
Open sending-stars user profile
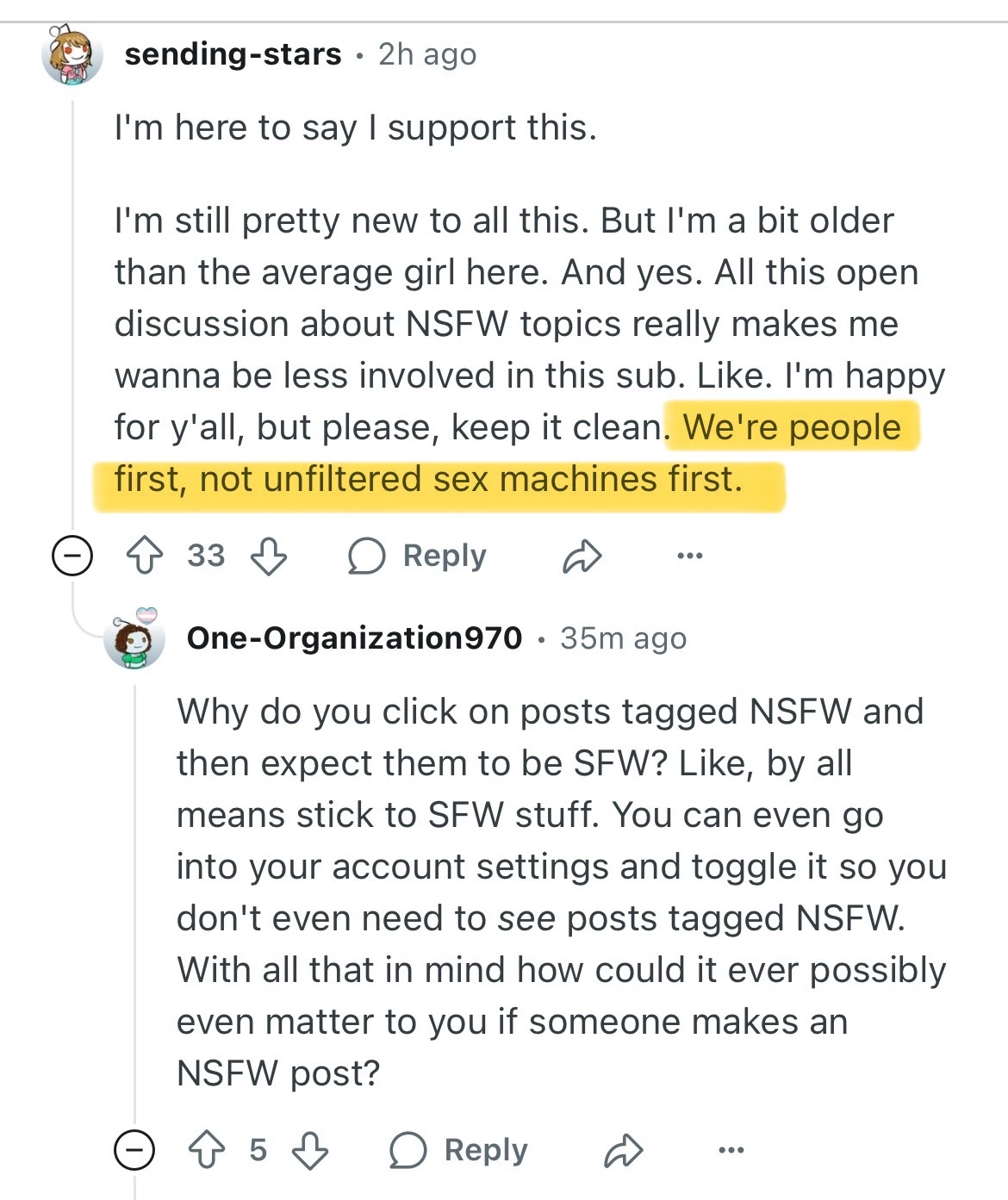pos(233,54)
